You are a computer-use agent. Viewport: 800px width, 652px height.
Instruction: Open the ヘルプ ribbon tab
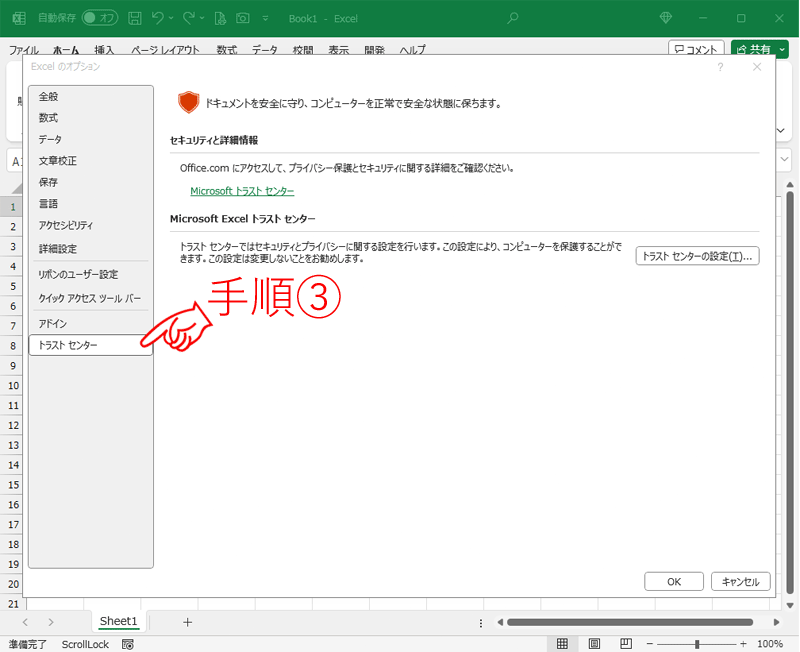tap(412, 49)
